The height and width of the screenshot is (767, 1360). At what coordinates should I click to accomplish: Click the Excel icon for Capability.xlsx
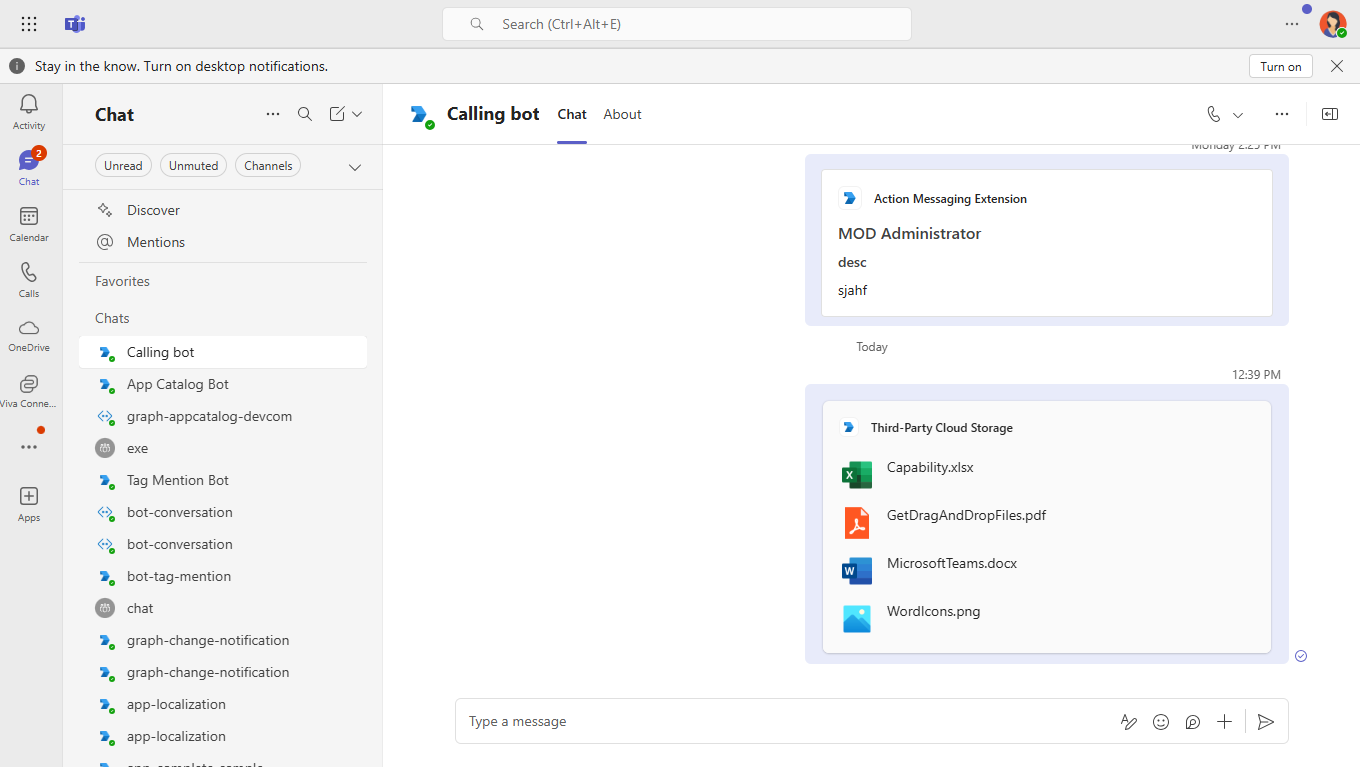pyautogui.click(x=857, y=475)
